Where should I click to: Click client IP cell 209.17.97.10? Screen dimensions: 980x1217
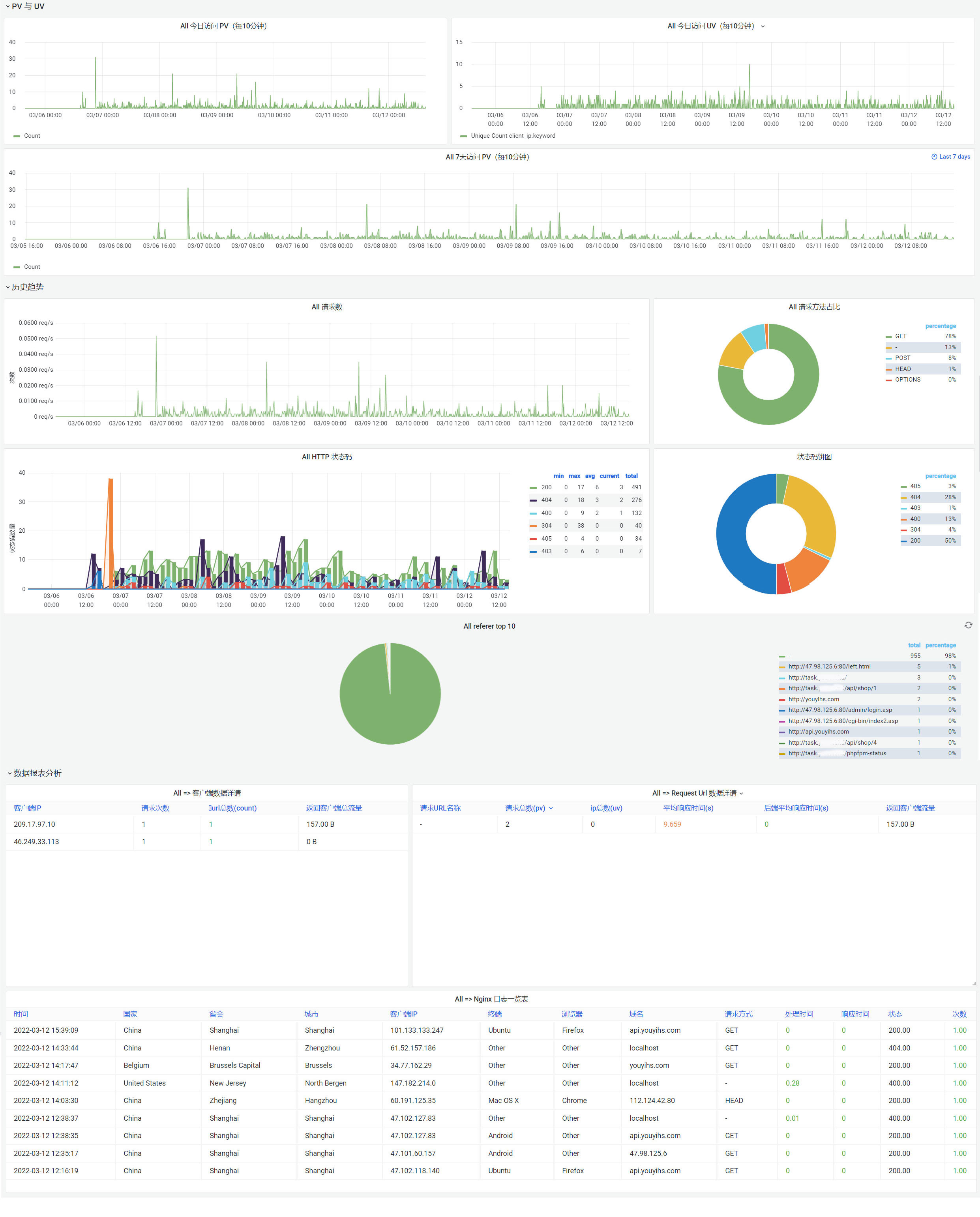[34, 824]
